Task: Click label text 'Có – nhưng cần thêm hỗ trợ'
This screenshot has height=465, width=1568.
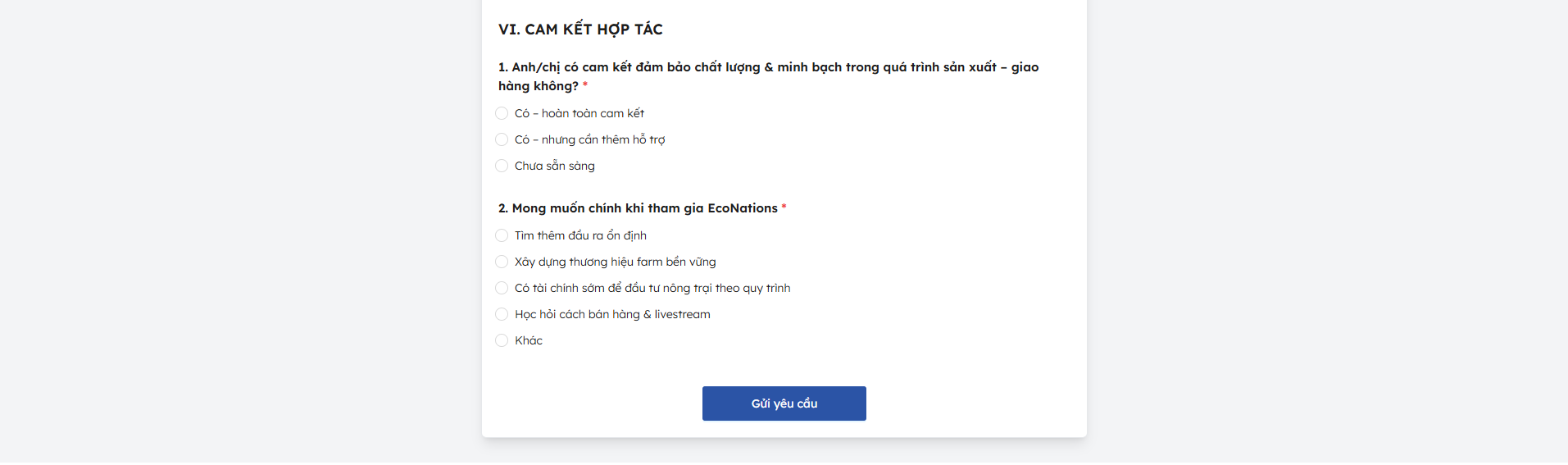Action: 589,139
